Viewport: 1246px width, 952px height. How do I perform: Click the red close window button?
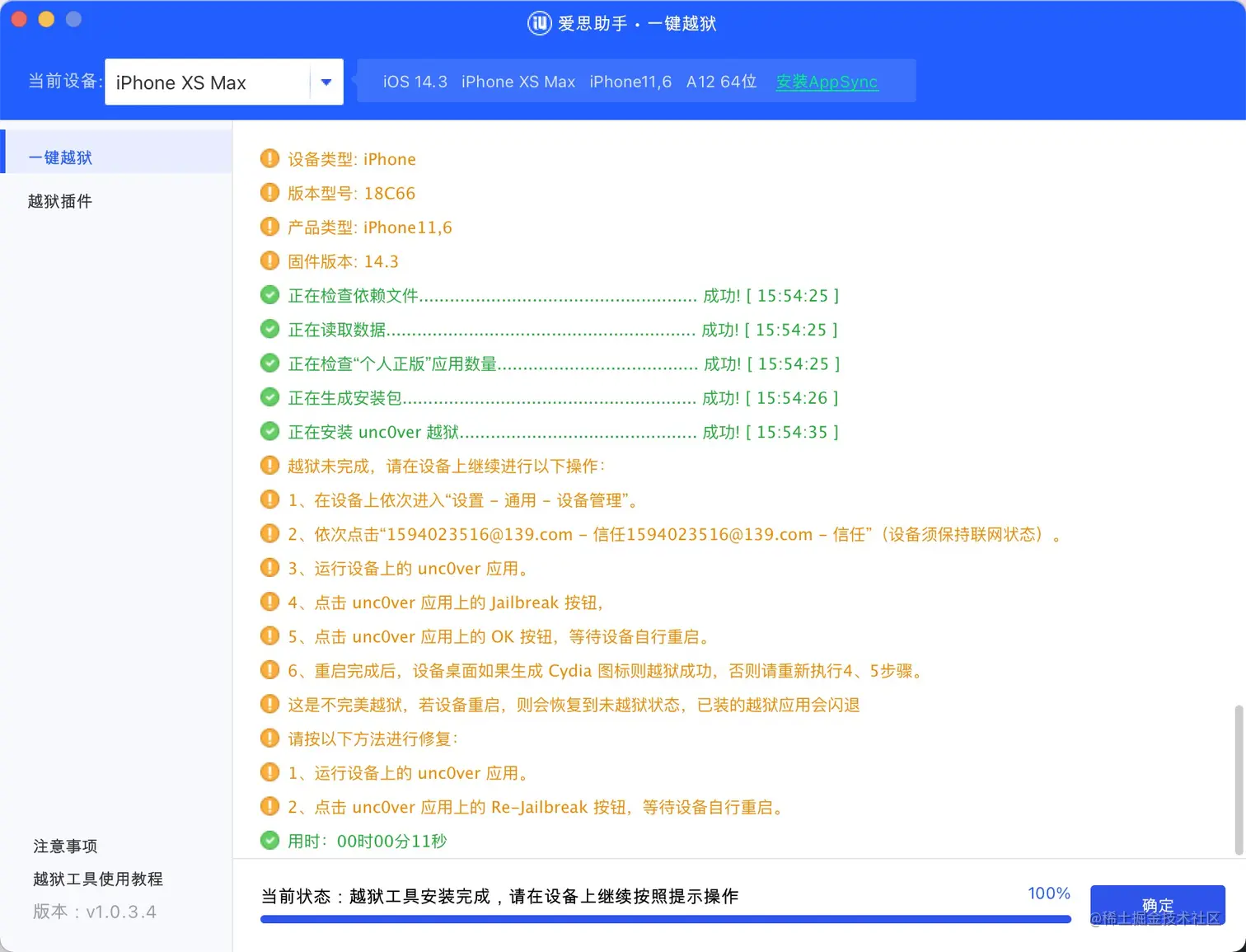point(19,19)
